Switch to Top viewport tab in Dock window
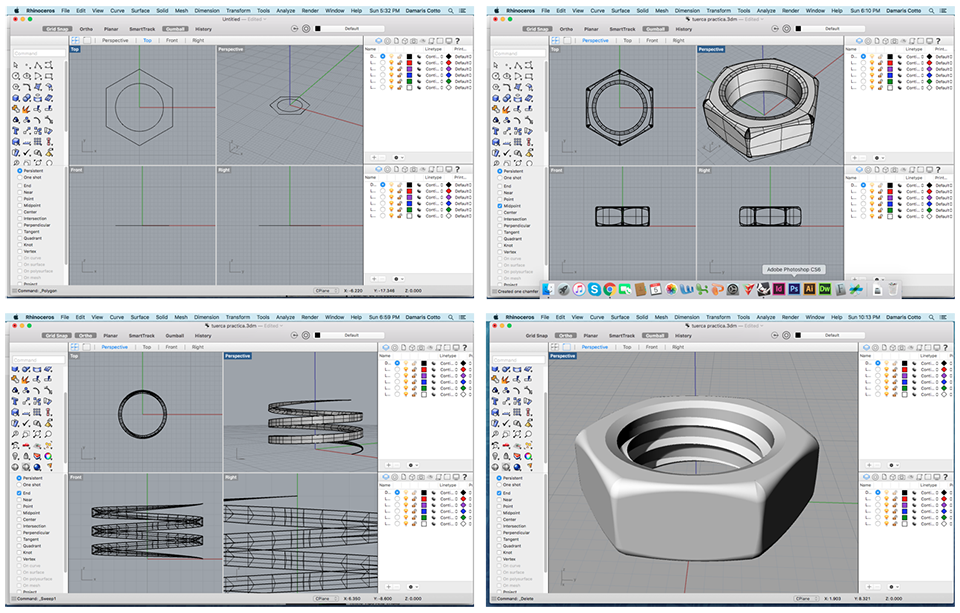The image size is (960, 613). click(x=628, y=40)
